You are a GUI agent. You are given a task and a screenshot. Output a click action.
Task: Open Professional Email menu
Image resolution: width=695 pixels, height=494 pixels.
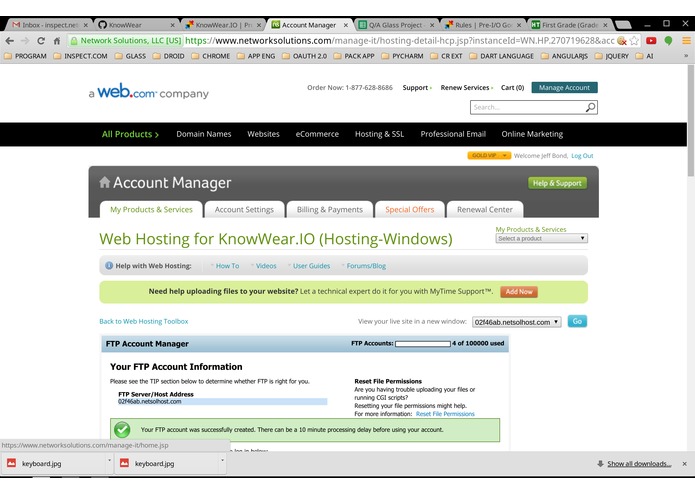click(453, 134)
